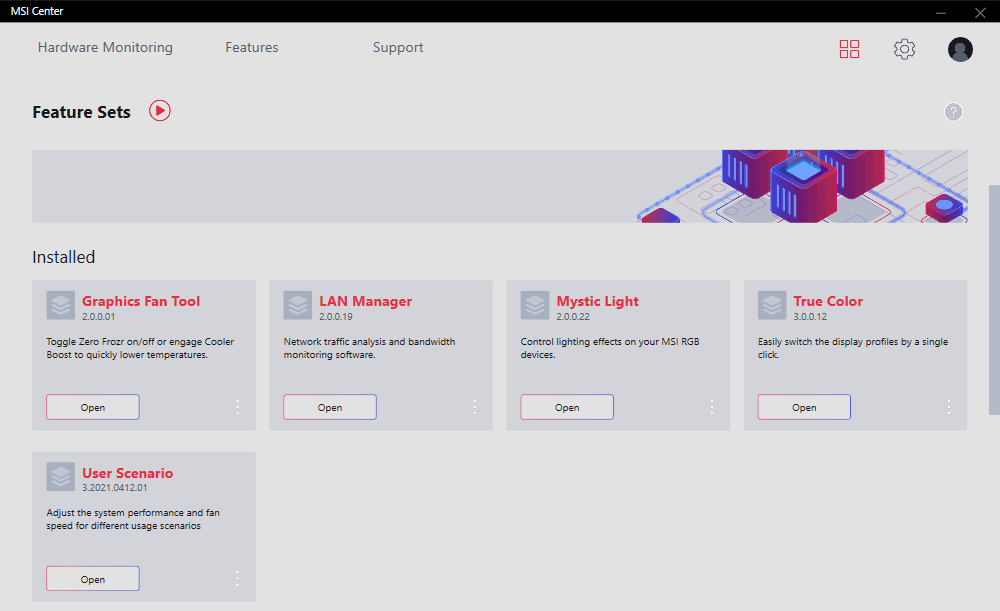Screen dimensions: 1000x611
Task: Open settings via the gear icon
Action: [x=904, y=49]
